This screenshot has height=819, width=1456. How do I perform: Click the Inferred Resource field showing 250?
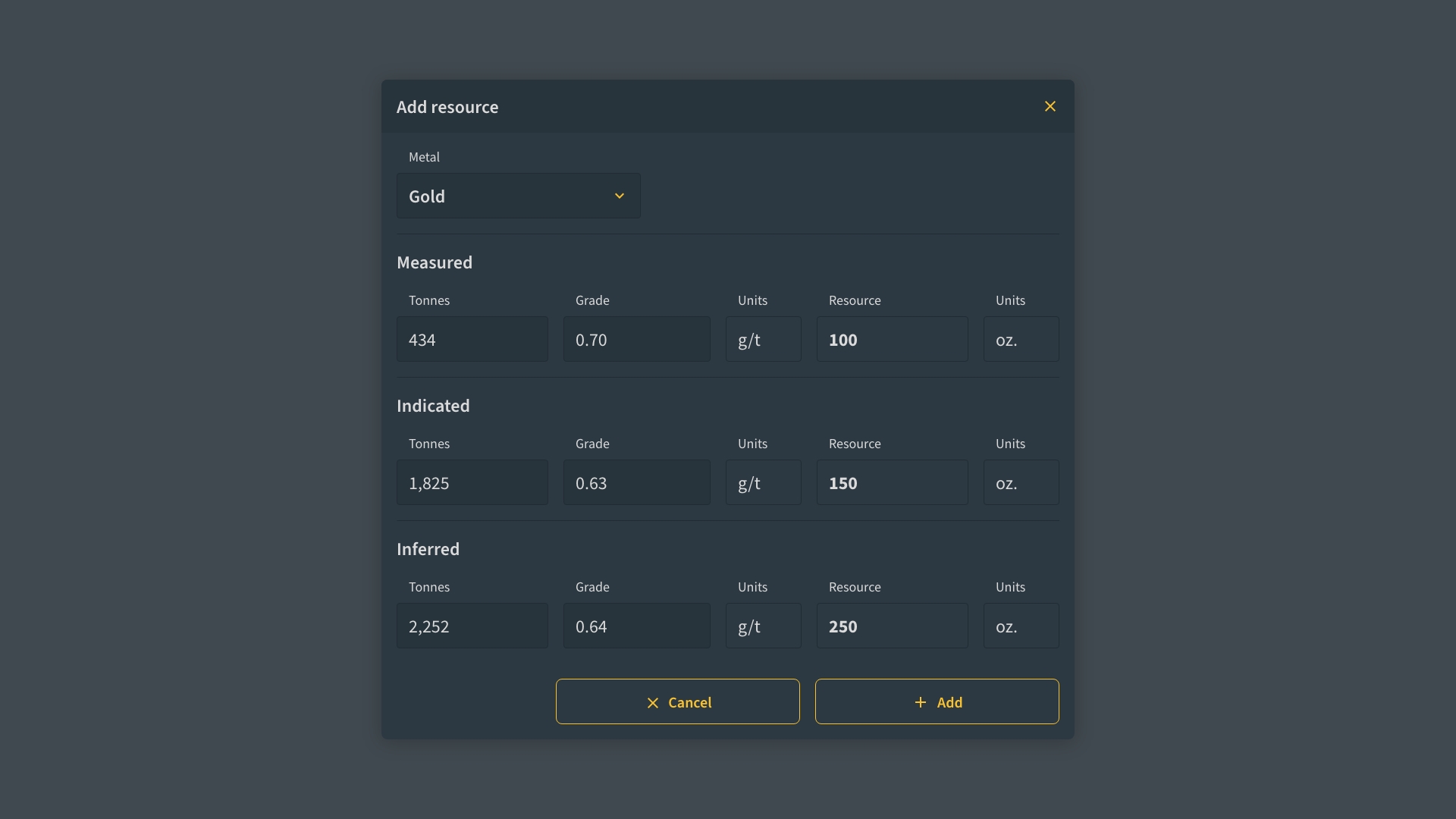892,626
